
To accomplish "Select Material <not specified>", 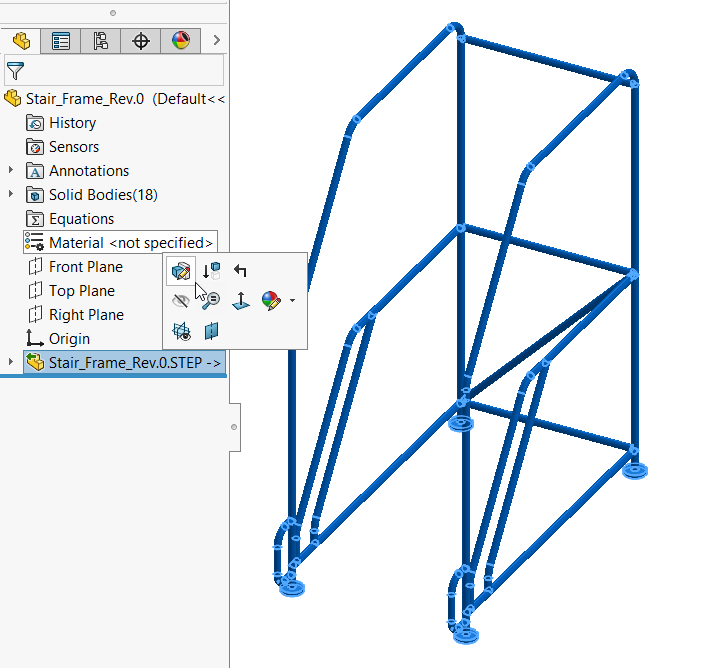I will 120,243.
